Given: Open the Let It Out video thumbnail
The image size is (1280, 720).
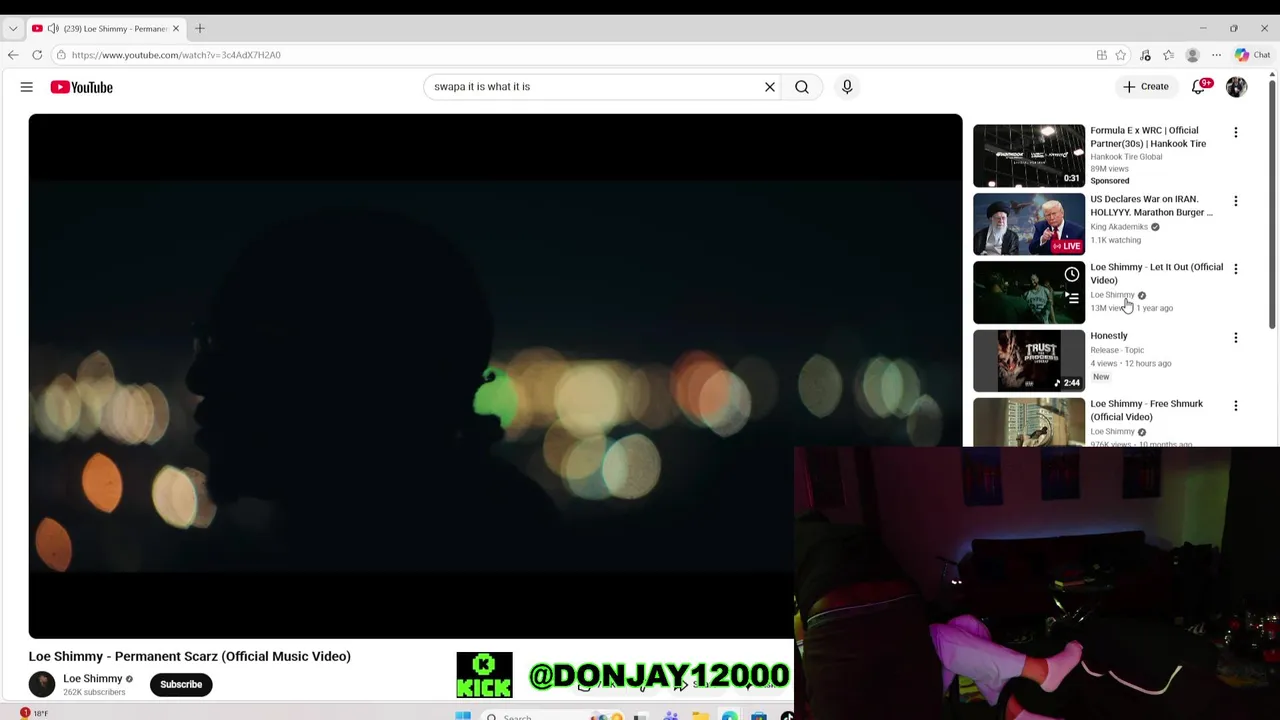Looking at the screenshot, I should [1029, 292].
